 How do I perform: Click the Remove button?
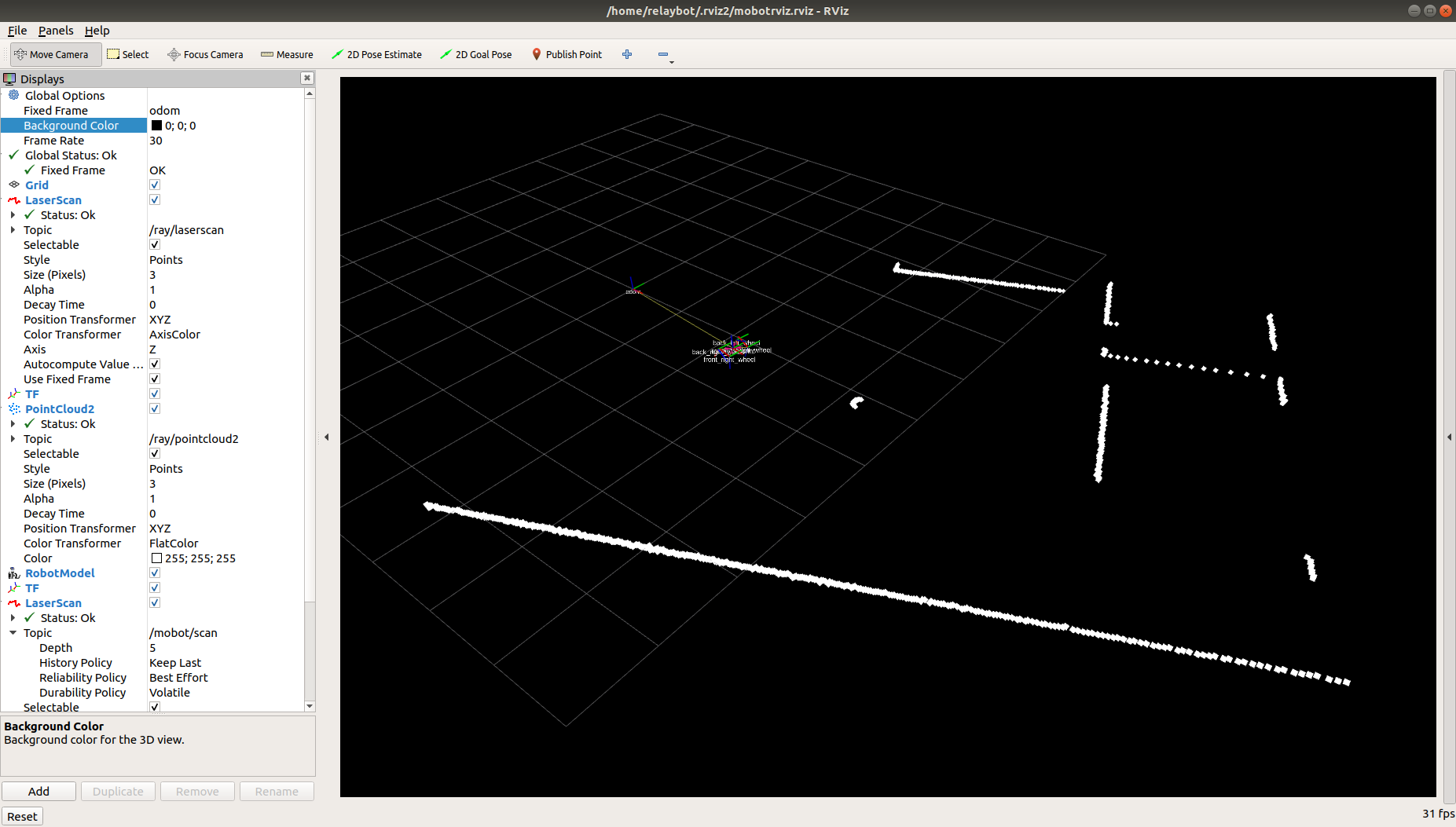pos(197,791)
